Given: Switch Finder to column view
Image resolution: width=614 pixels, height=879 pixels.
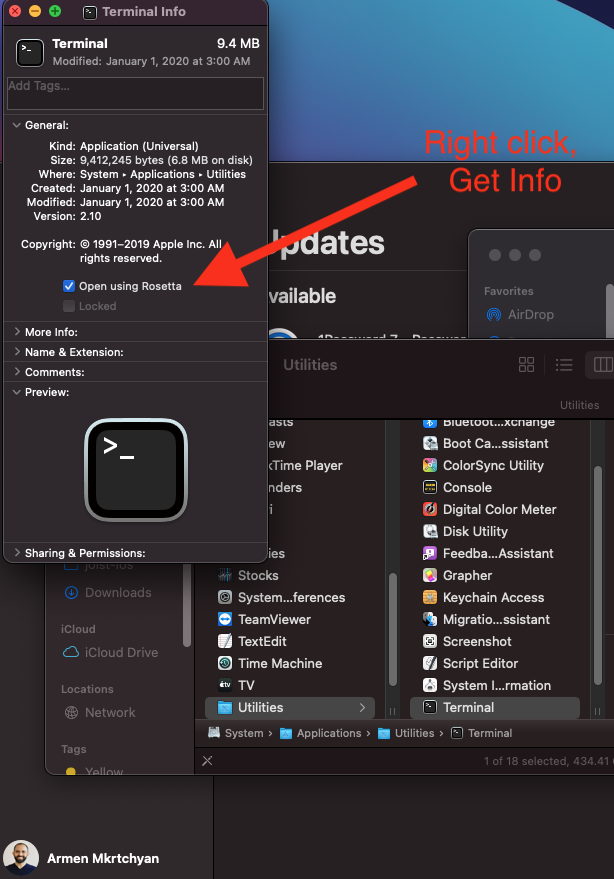Looking at the screenshot, I should point(603,365).
